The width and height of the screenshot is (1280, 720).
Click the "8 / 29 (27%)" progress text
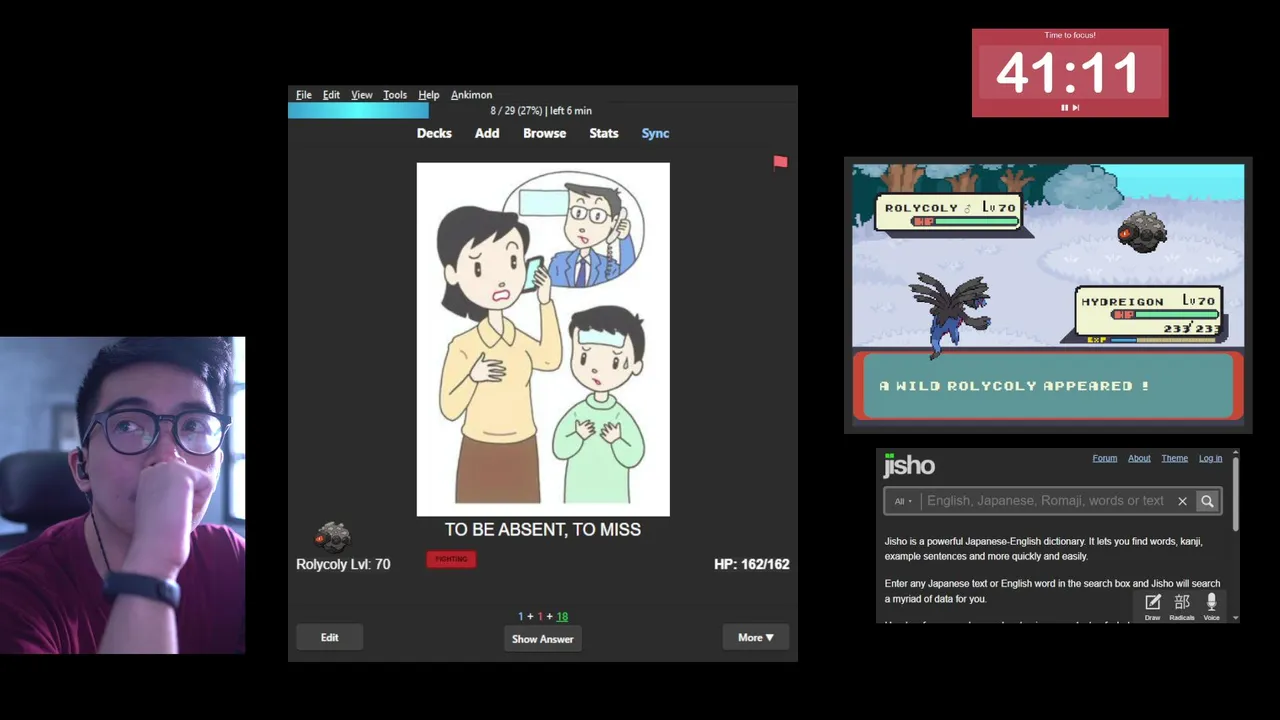point(516,111)
